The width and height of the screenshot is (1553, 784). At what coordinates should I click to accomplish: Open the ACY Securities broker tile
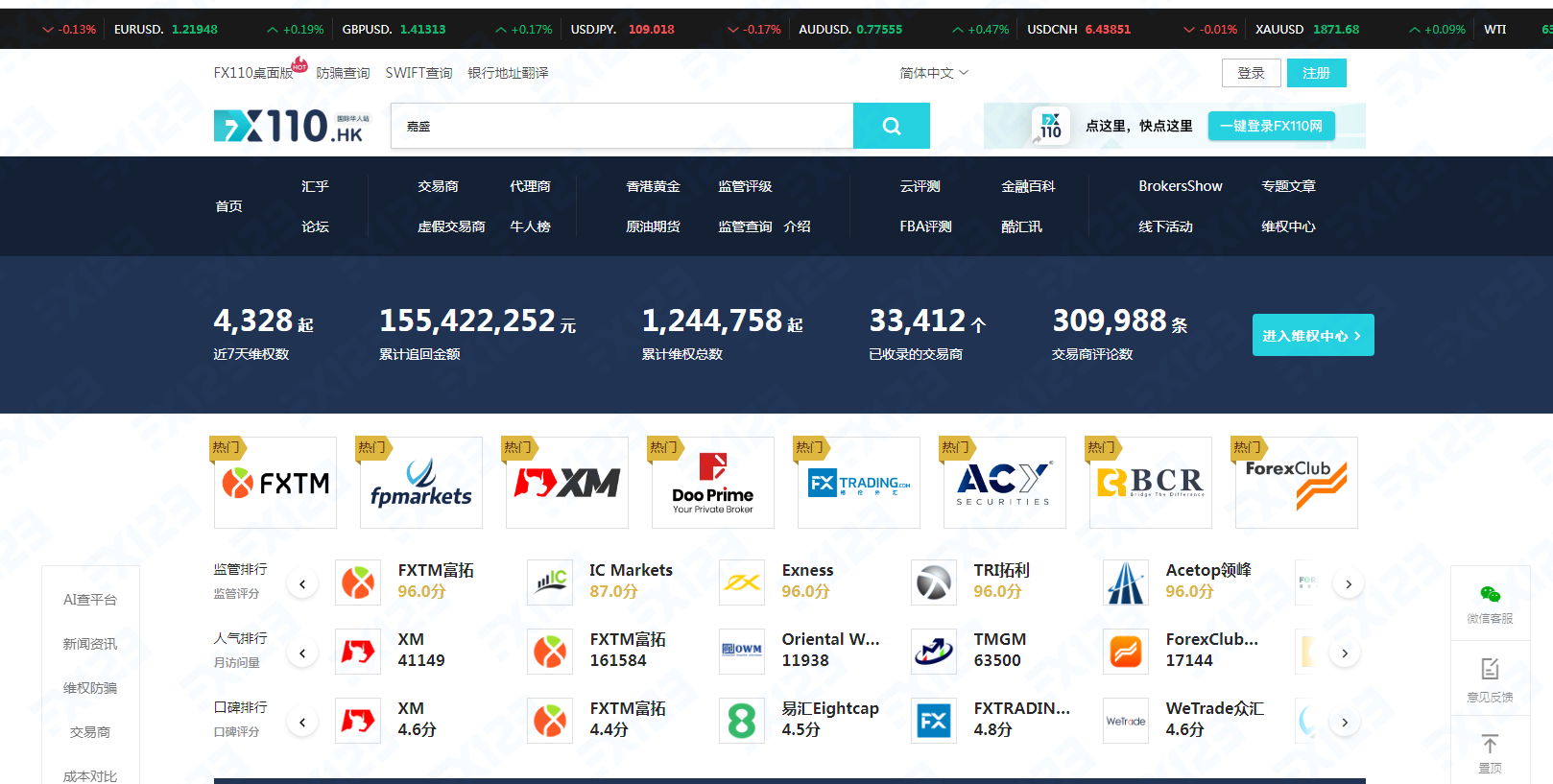coord(1004,483)
